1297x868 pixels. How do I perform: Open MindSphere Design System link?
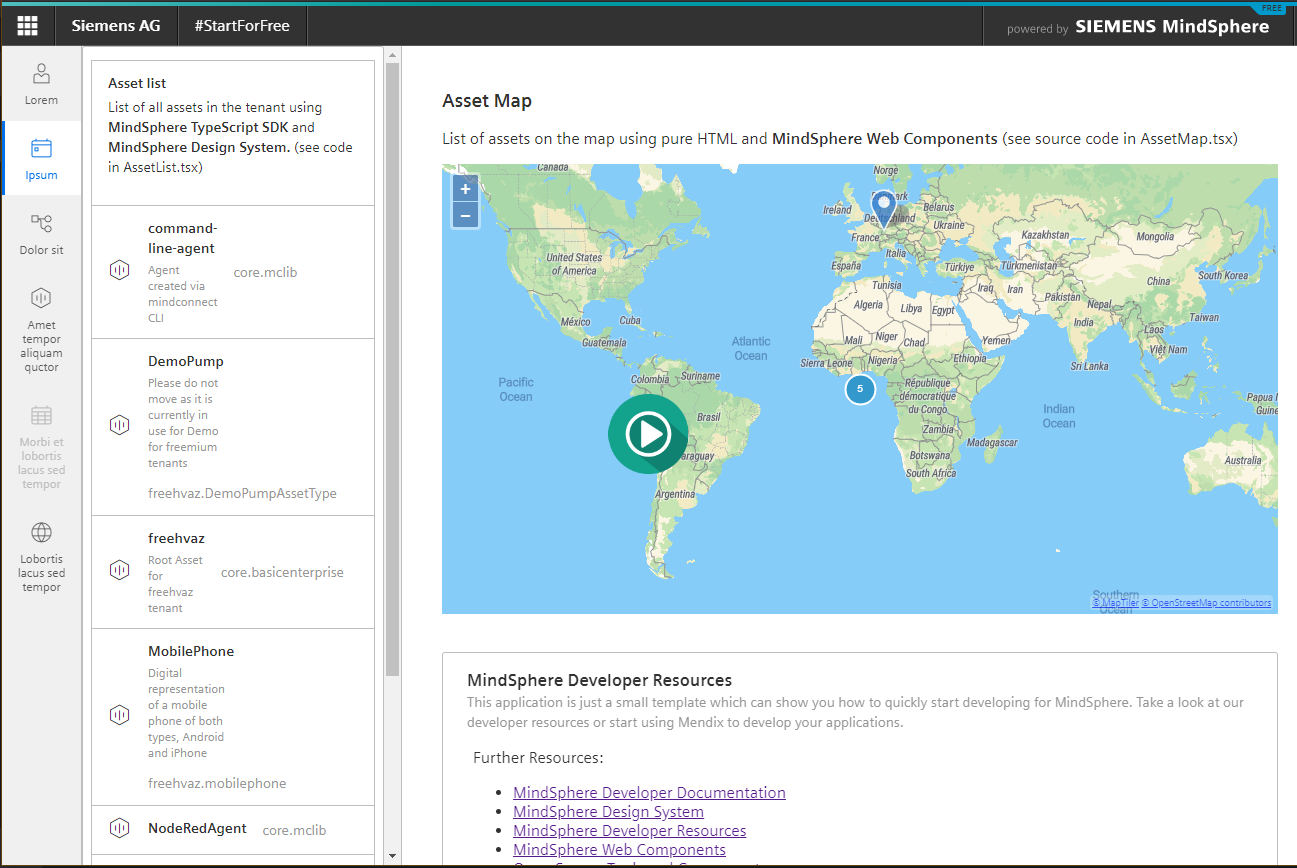pyautogui.click(x=608, y=811)
